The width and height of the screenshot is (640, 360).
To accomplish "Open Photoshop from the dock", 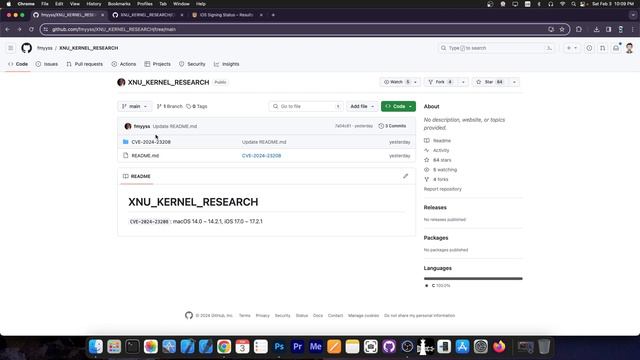I will [x=279, y=347].
